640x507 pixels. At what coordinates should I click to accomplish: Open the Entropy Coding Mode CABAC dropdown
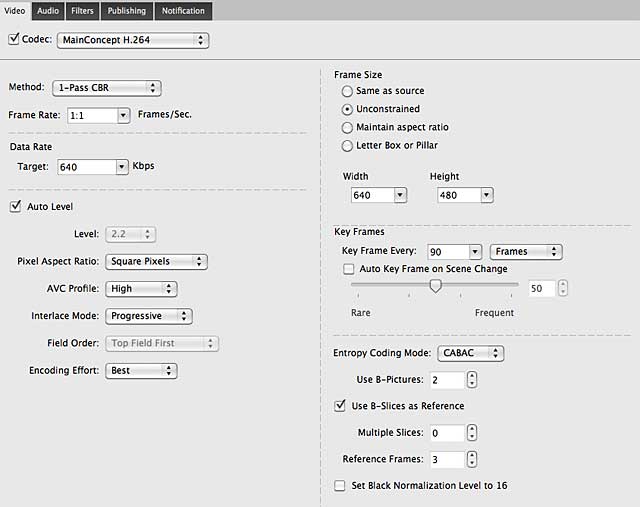471,353
